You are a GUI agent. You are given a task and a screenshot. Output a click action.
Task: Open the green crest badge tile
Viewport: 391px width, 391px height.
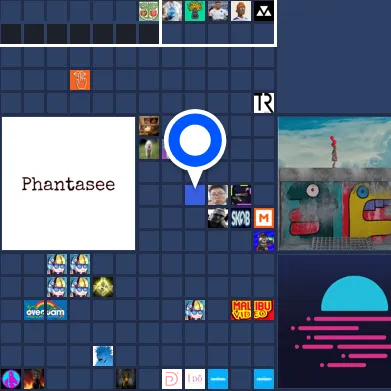click(x=149, y=11)
